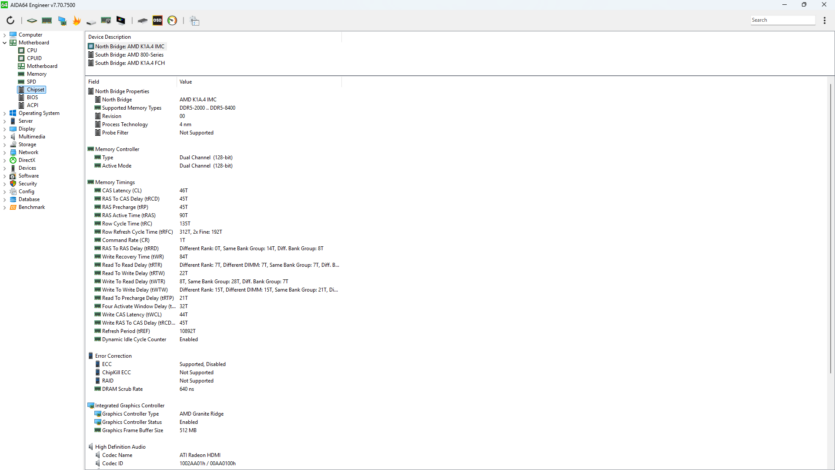
Task: Click the monitor diagnostics toolbar icon
Action: [x=121, y=20]
